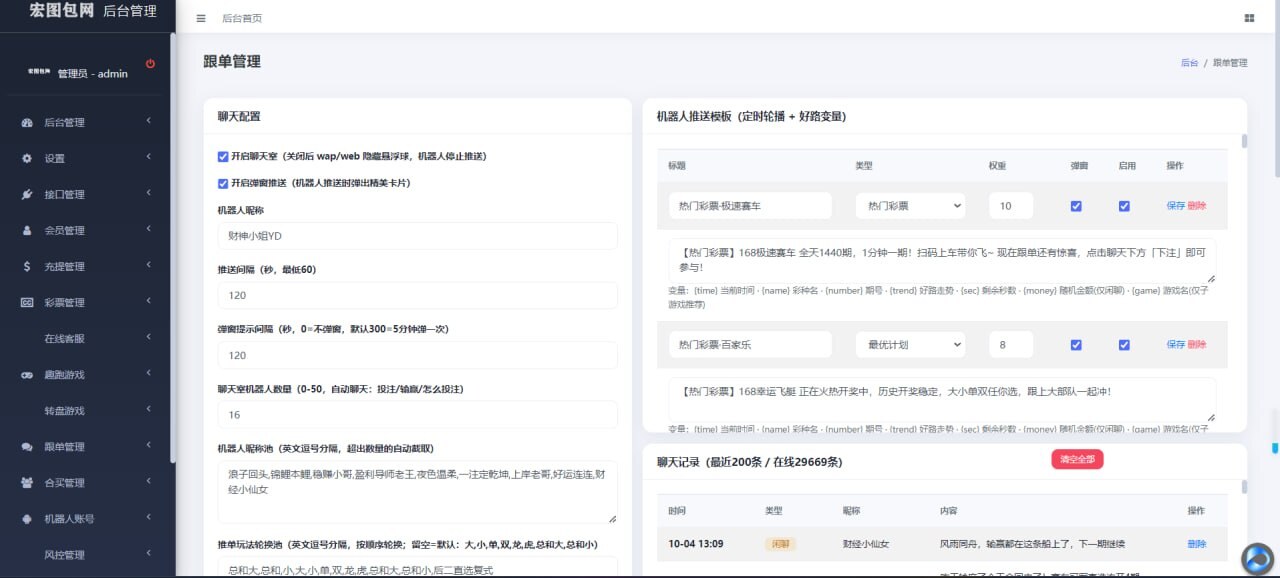Open the grid layout icon at top right
1280x578 pixels.
1249,18
